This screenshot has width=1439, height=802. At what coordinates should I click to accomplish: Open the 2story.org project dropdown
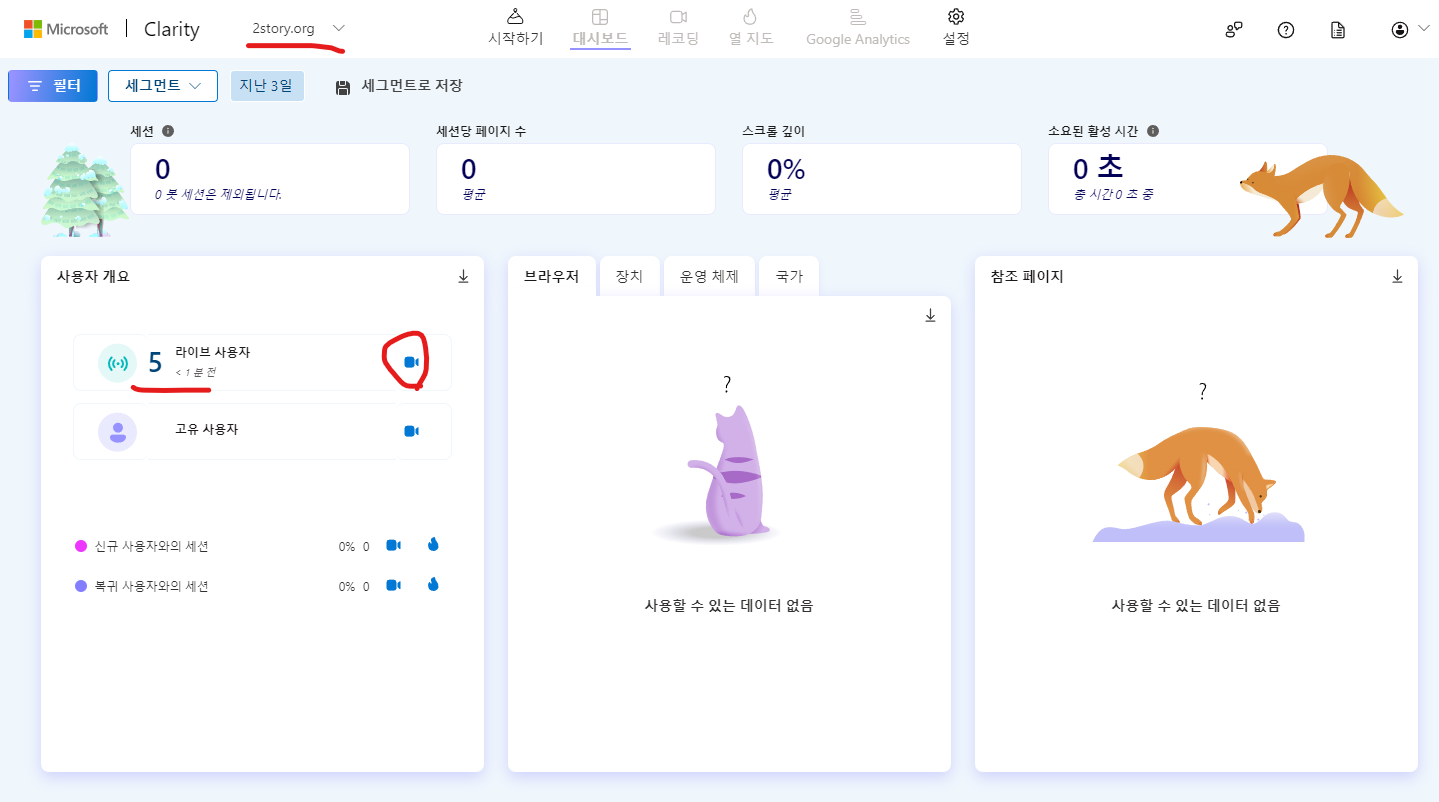click(x=293, y=28)
